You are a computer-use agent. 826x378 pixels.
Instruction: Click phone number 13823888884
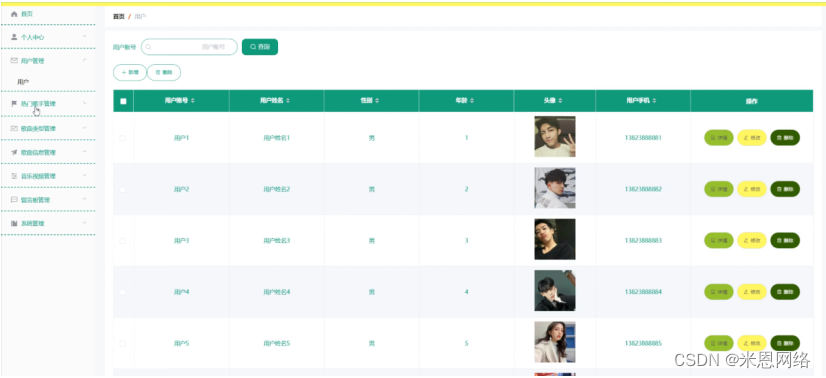(643, 292)
